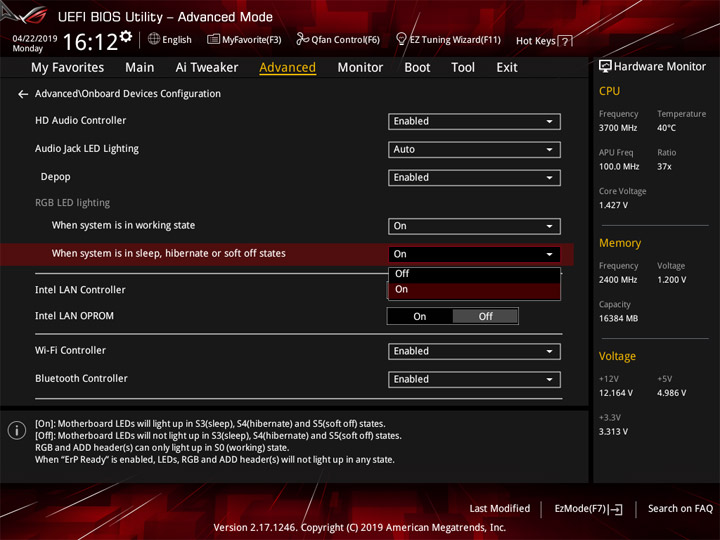Select Wi-Fi Controller label
This screenshot has height=540, width=720.
(x=70, y=351)
